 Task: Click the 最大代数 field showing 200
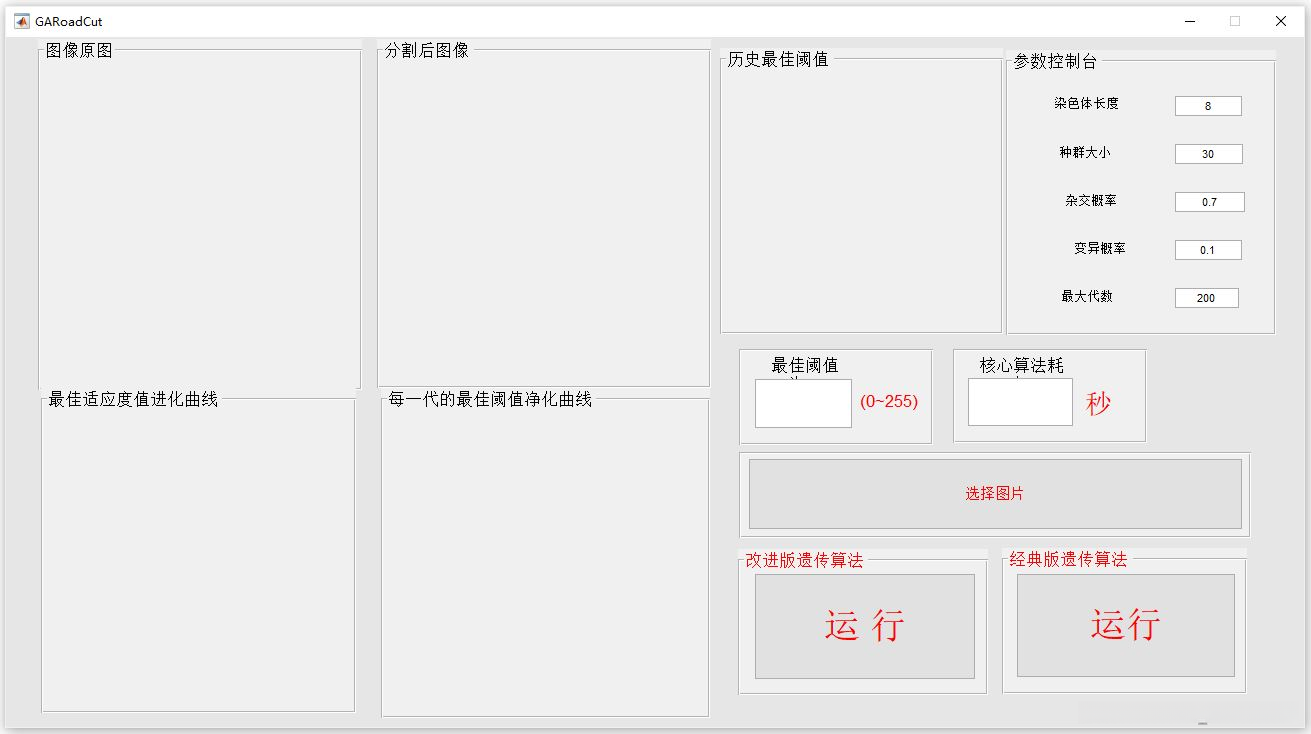tap(1206, 297)
